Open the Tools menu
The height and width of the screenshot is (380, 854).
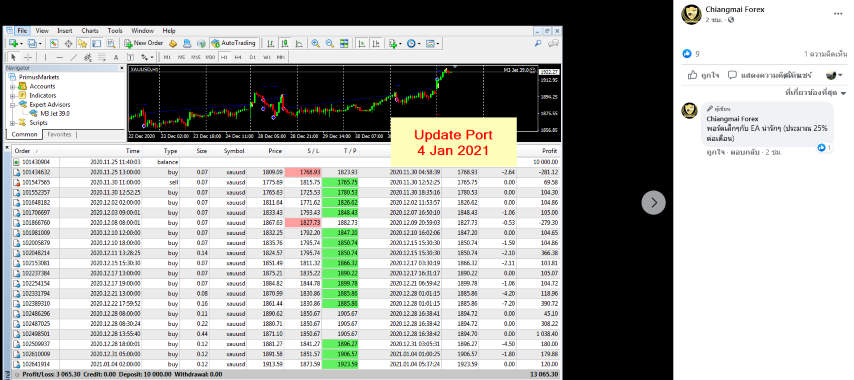point(115,31)
